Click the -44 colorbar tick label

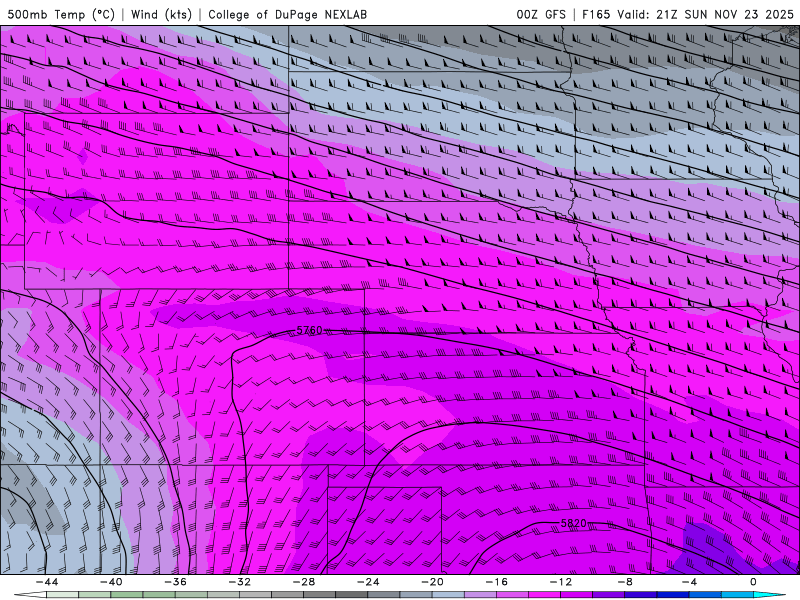47,582
